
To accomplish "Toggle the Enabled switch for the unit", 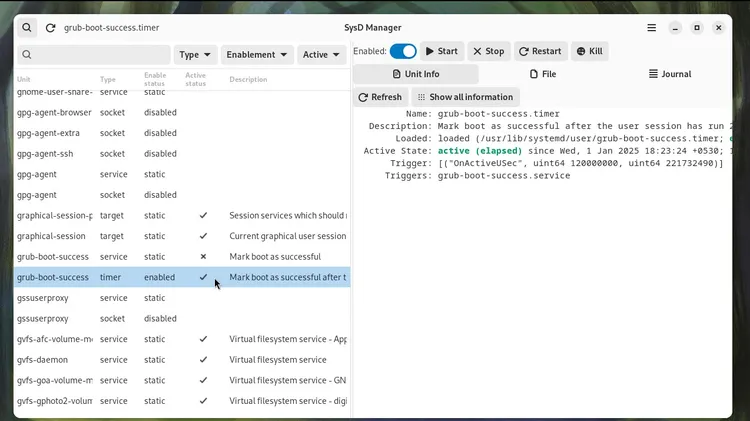I will click(x=403, y=51).
